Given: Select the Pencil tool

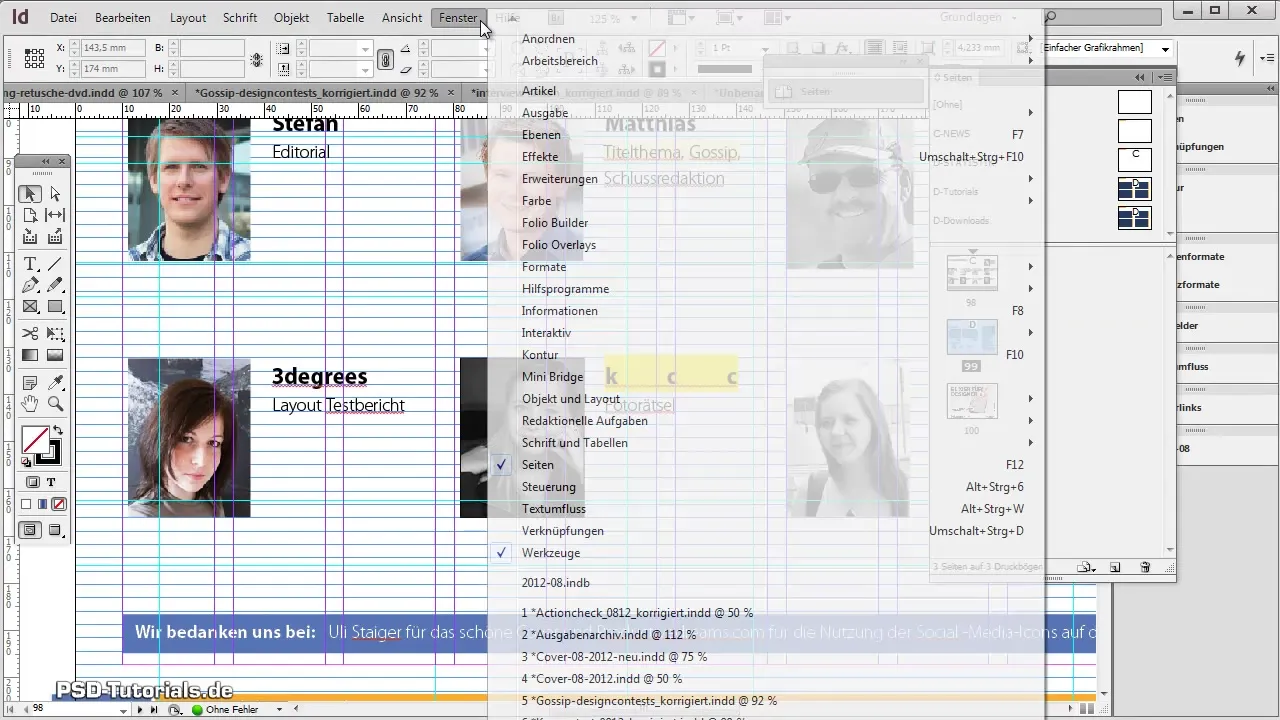Looking at the screenshot, I should 55,285.
